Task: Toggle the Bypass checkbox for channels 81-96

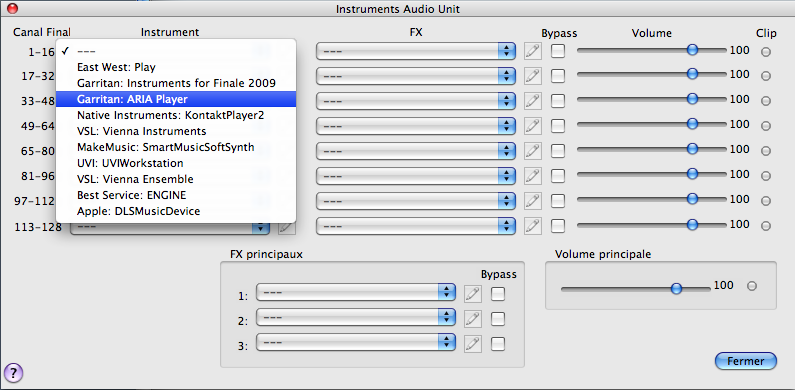Action: (x=558, y=175)
